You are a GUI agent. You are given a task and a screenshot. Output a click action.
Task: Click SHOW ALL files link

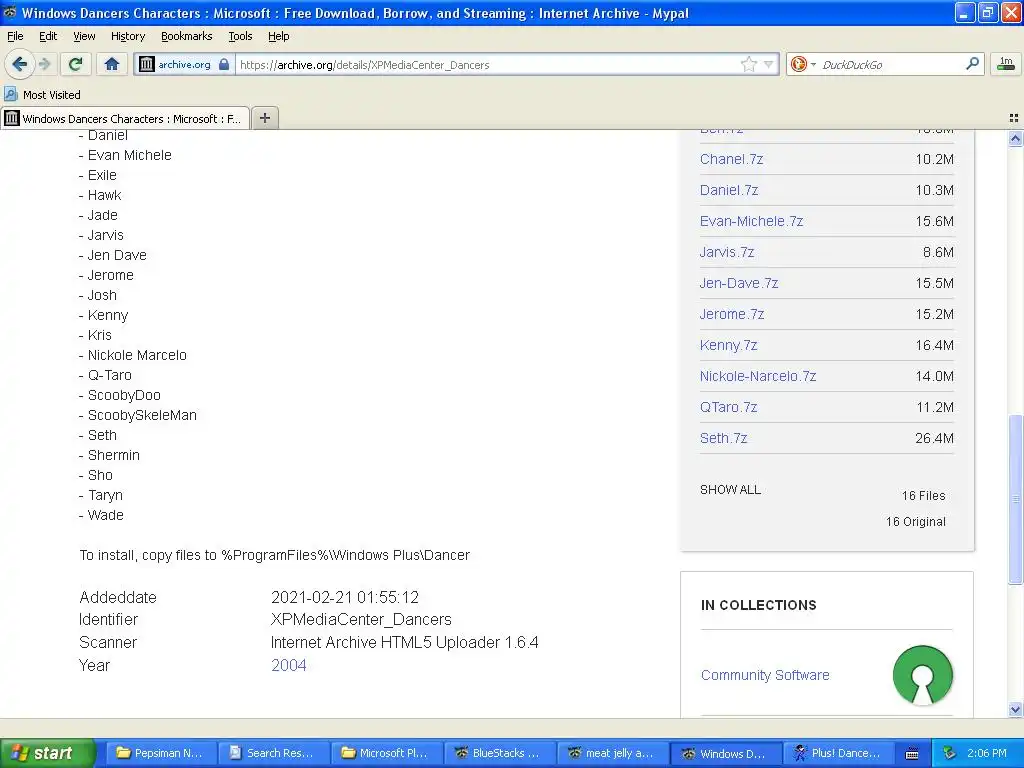pos(730,490)
